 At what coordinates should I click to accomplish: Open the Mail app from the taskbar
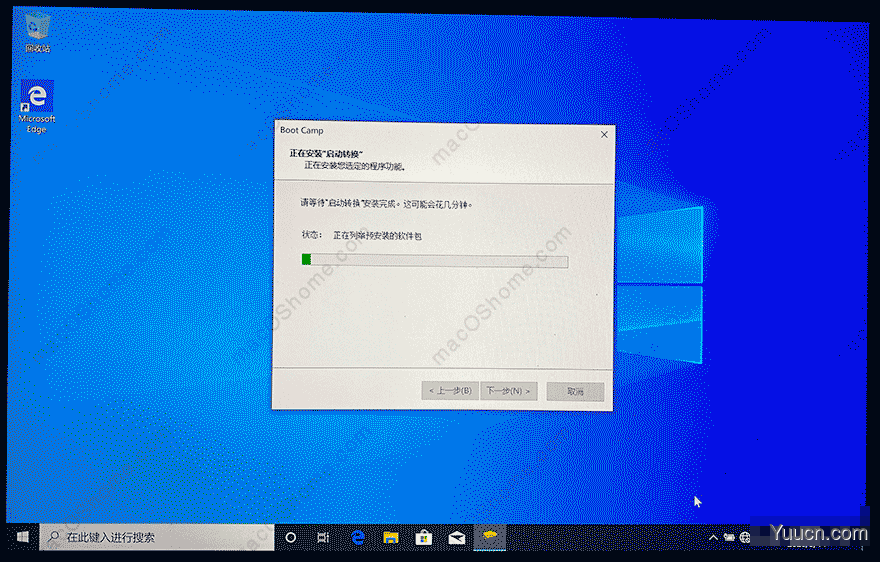[x=457, y=537]
